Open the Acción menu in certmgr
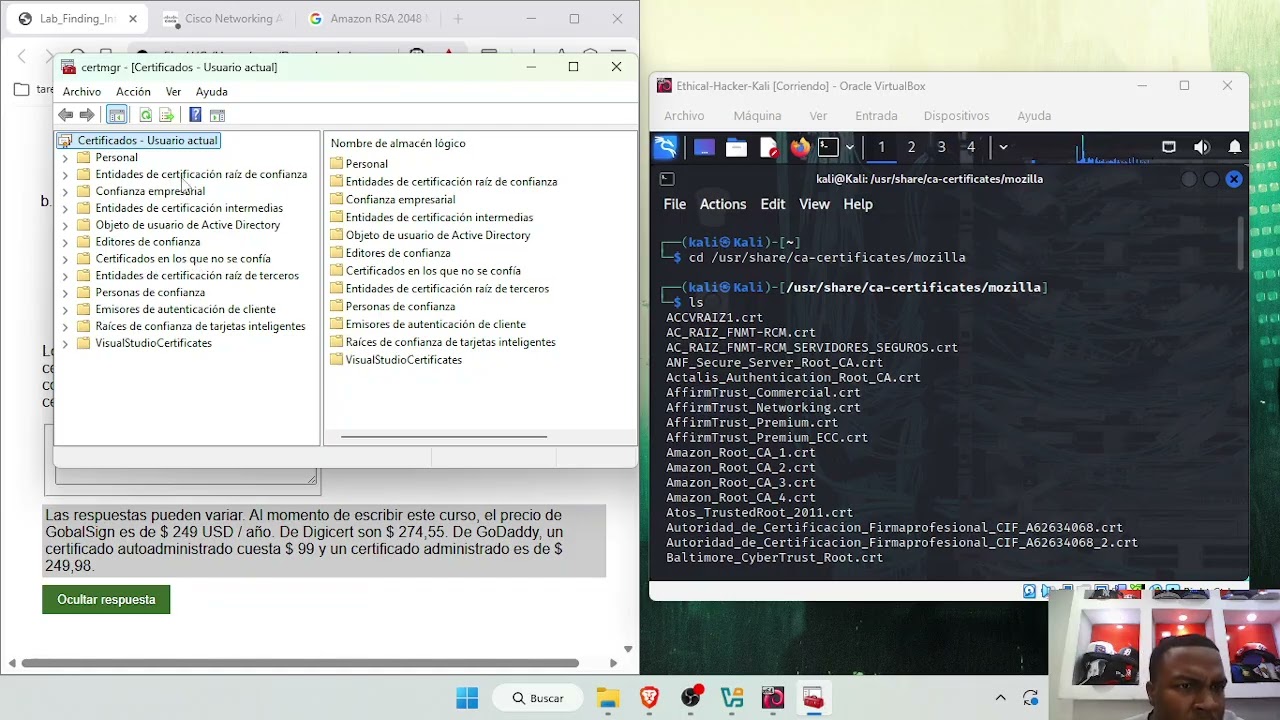Screen dimensions: 1280x720 [x=133, y=92]
